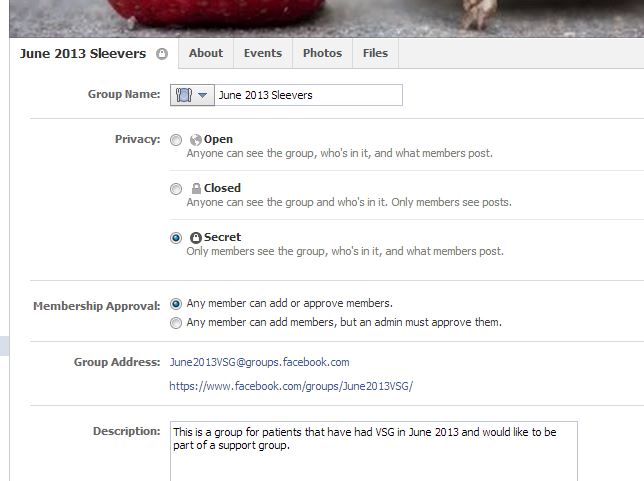
Task: Choose admin must approve members option
Action: (176, 323)
